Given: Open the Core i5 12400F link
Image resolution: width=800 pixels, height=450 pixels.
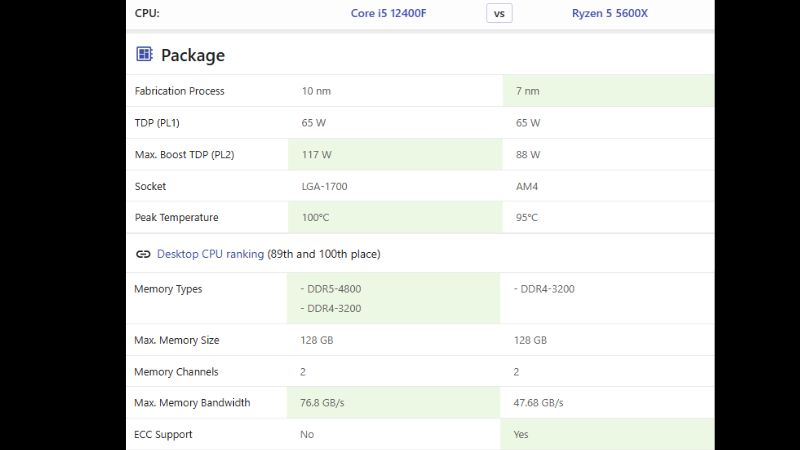Looking at the screenshot, I should click(388, 13).
